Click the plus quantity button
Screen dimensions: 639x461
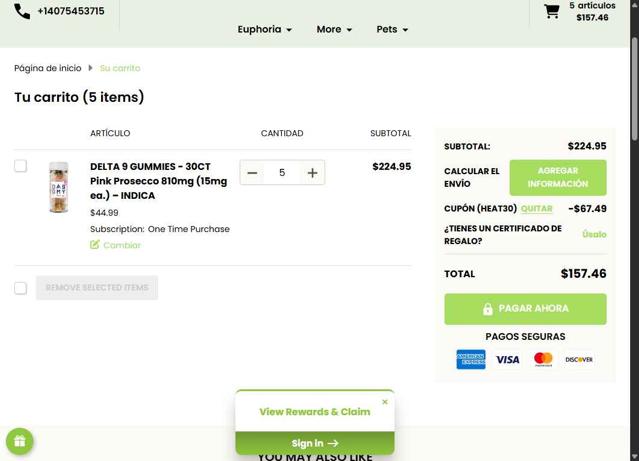click(312, 173)
